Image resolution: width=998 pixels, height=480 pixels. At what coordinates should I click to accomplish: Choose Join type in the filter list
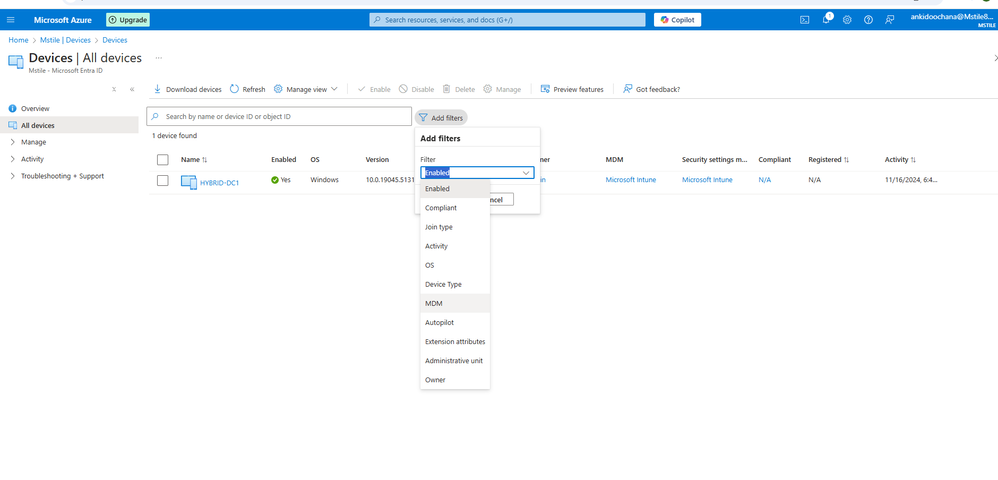click(x=455, y=227)
